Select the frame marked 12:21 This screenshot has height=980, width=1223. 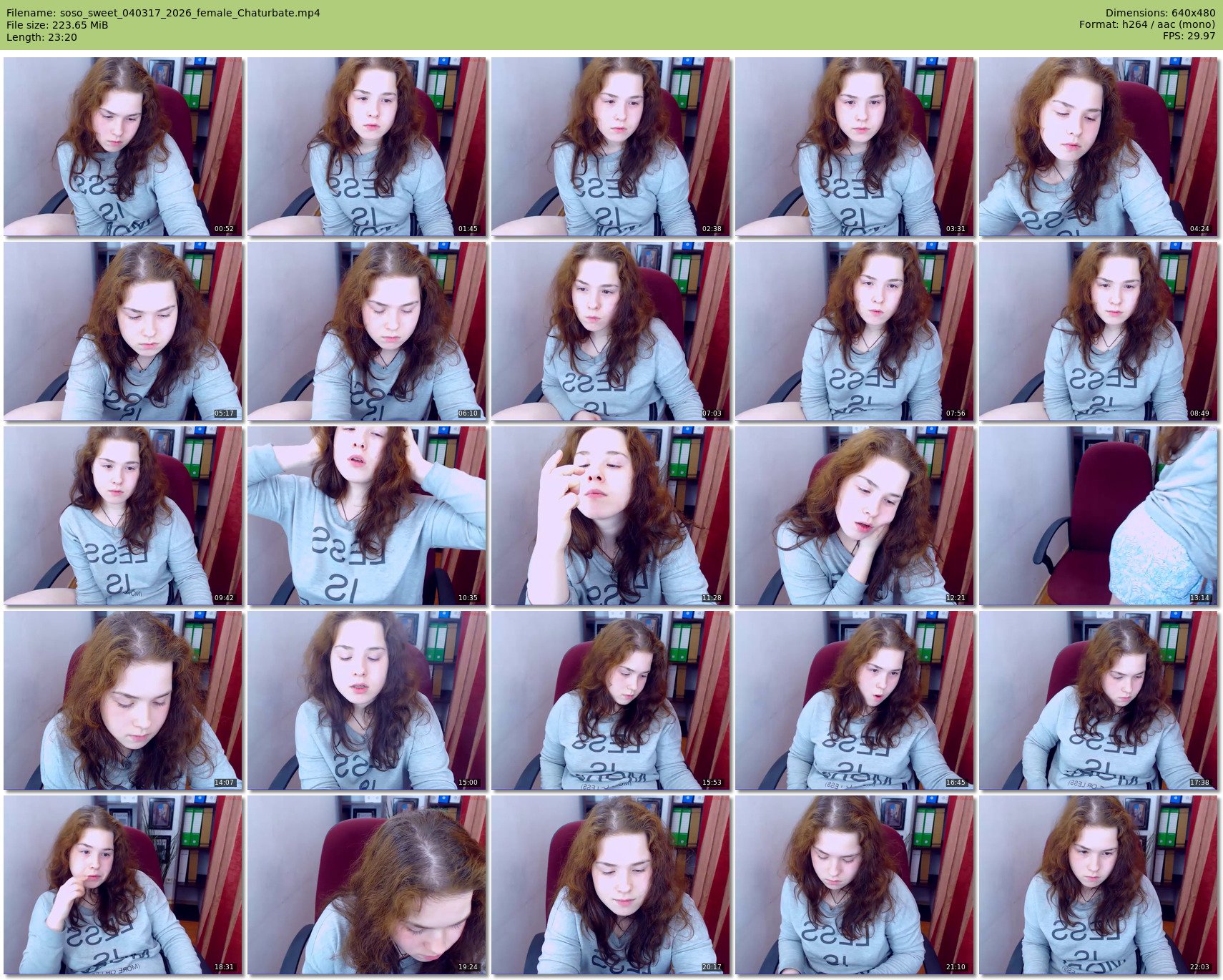click(855, 516)
